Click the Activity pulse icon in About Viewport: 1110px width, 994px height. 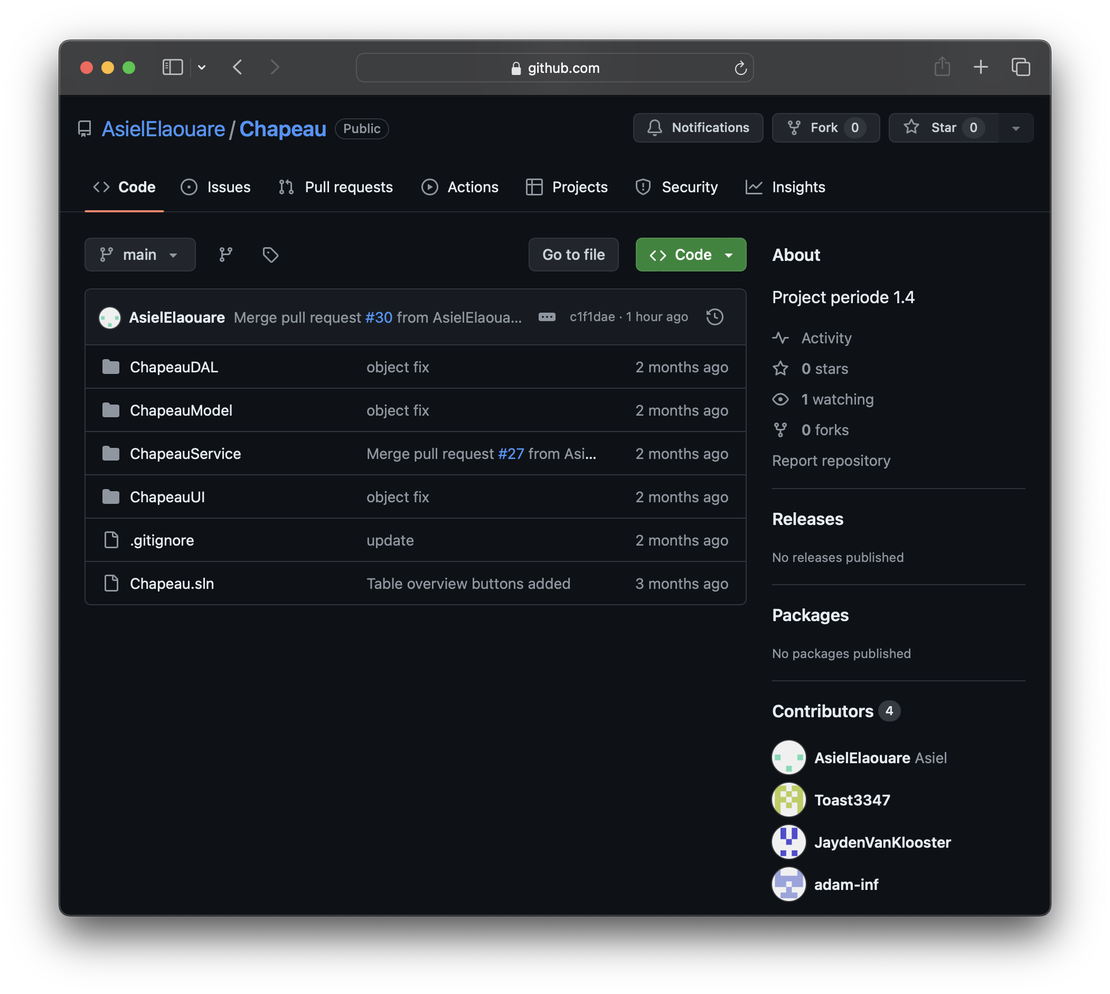click(x=780, y=337)
